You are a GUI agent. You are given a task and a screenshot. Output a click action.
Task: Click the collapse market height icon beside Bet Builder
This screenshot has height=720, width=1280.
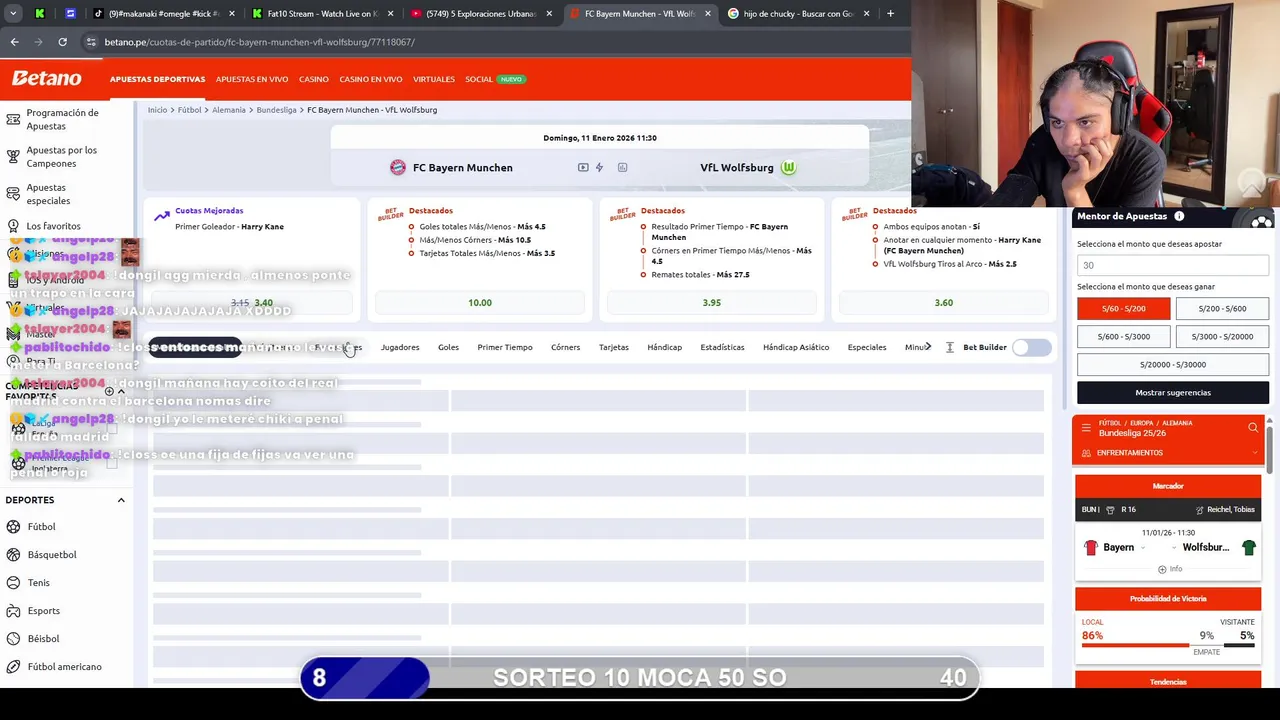949,347
